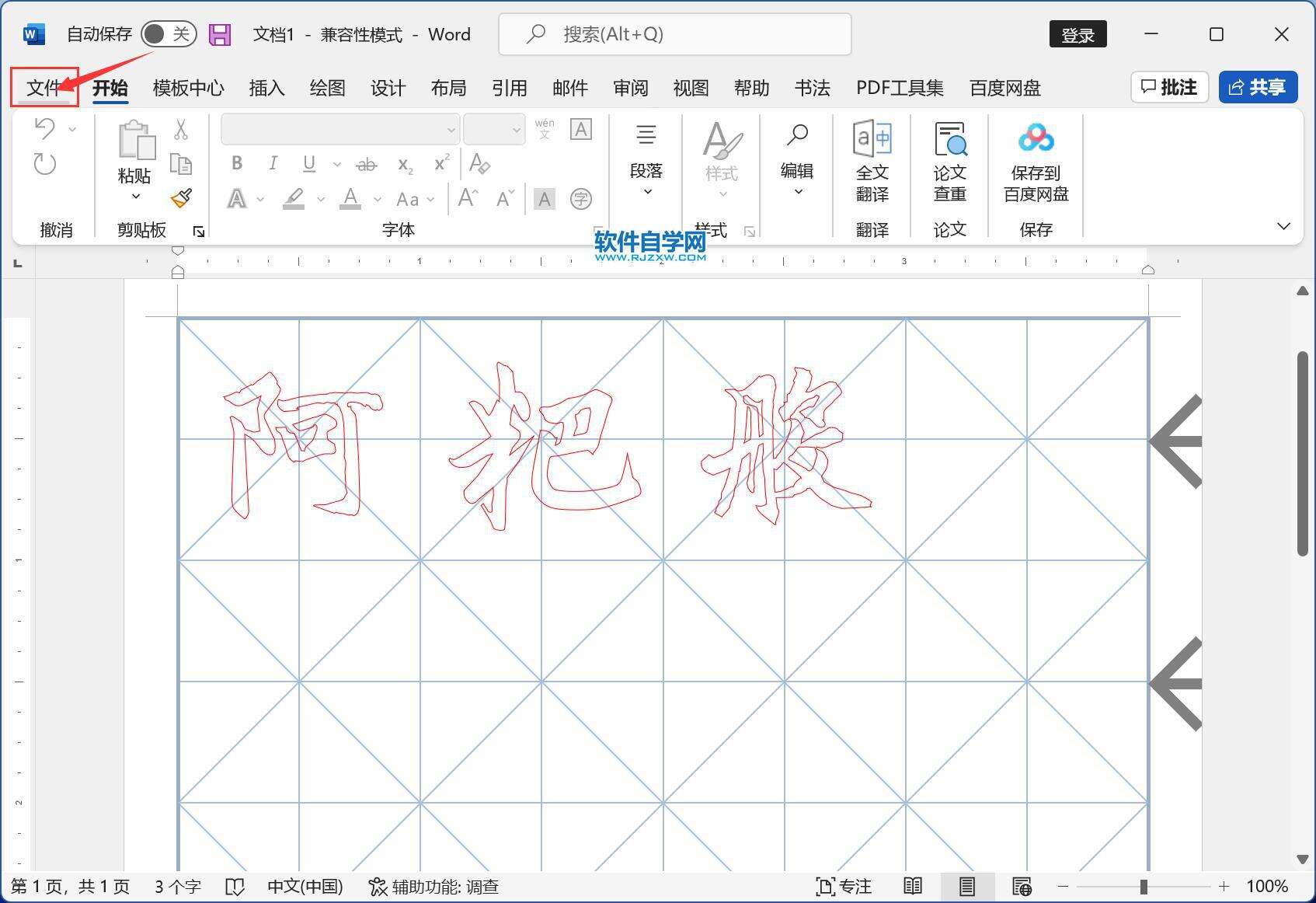Switch to Web Layout view icon
The width and height of the screenshot is (1316, 903).
tap(1022, 887)
